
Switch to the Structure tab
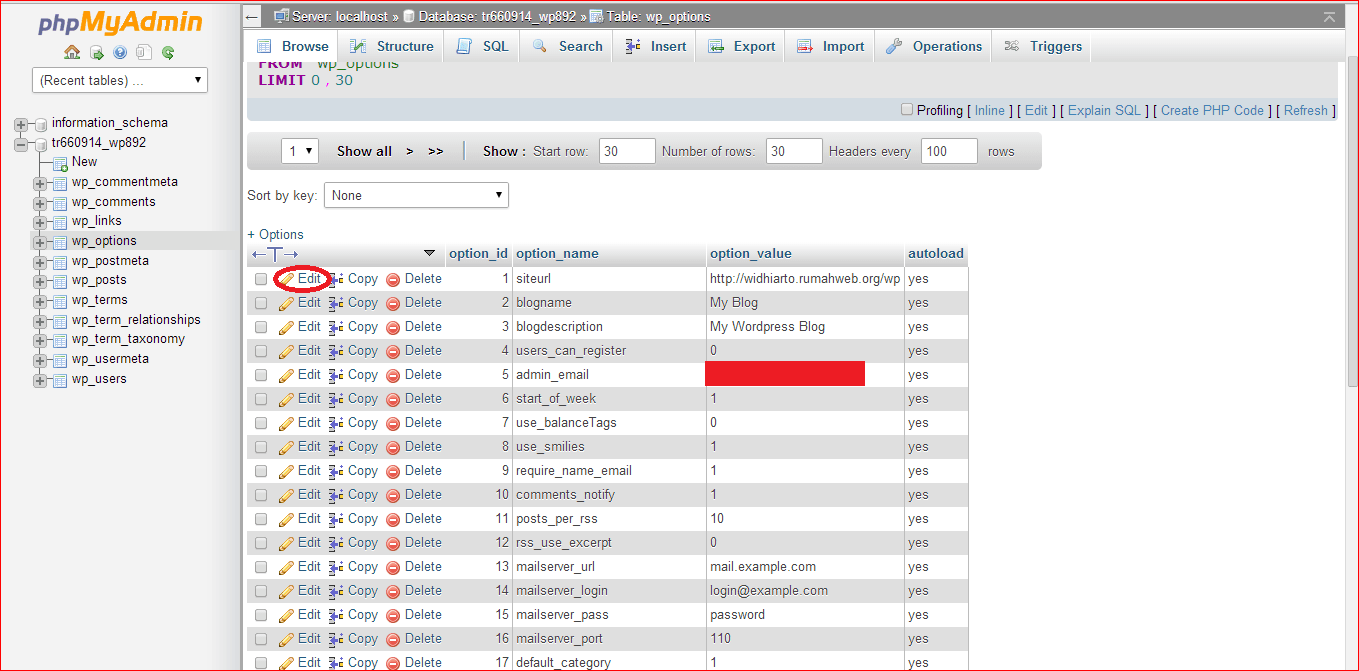pos(391,46)
